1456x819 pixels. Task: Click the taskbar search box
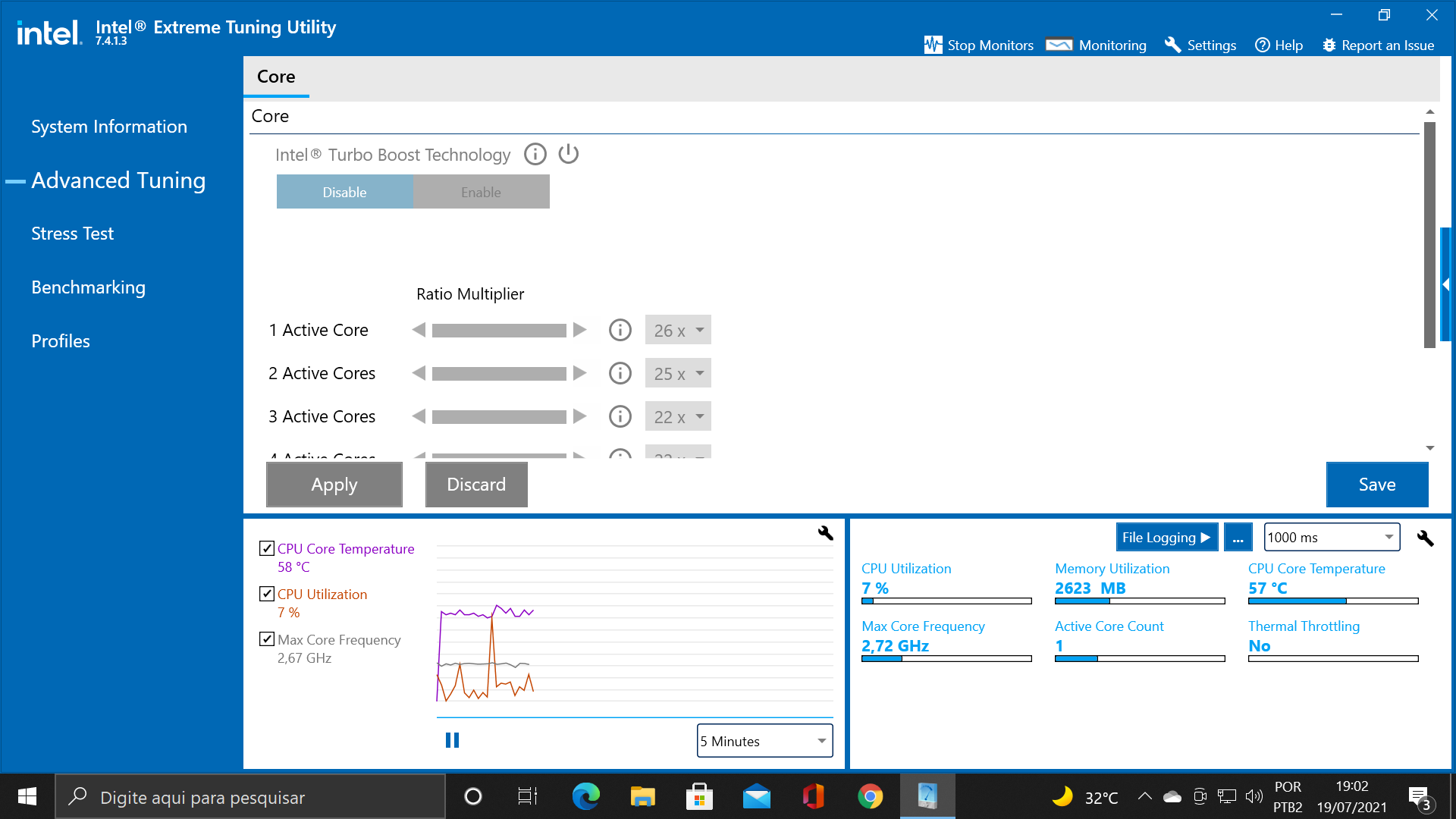click(x=250, y=796)
